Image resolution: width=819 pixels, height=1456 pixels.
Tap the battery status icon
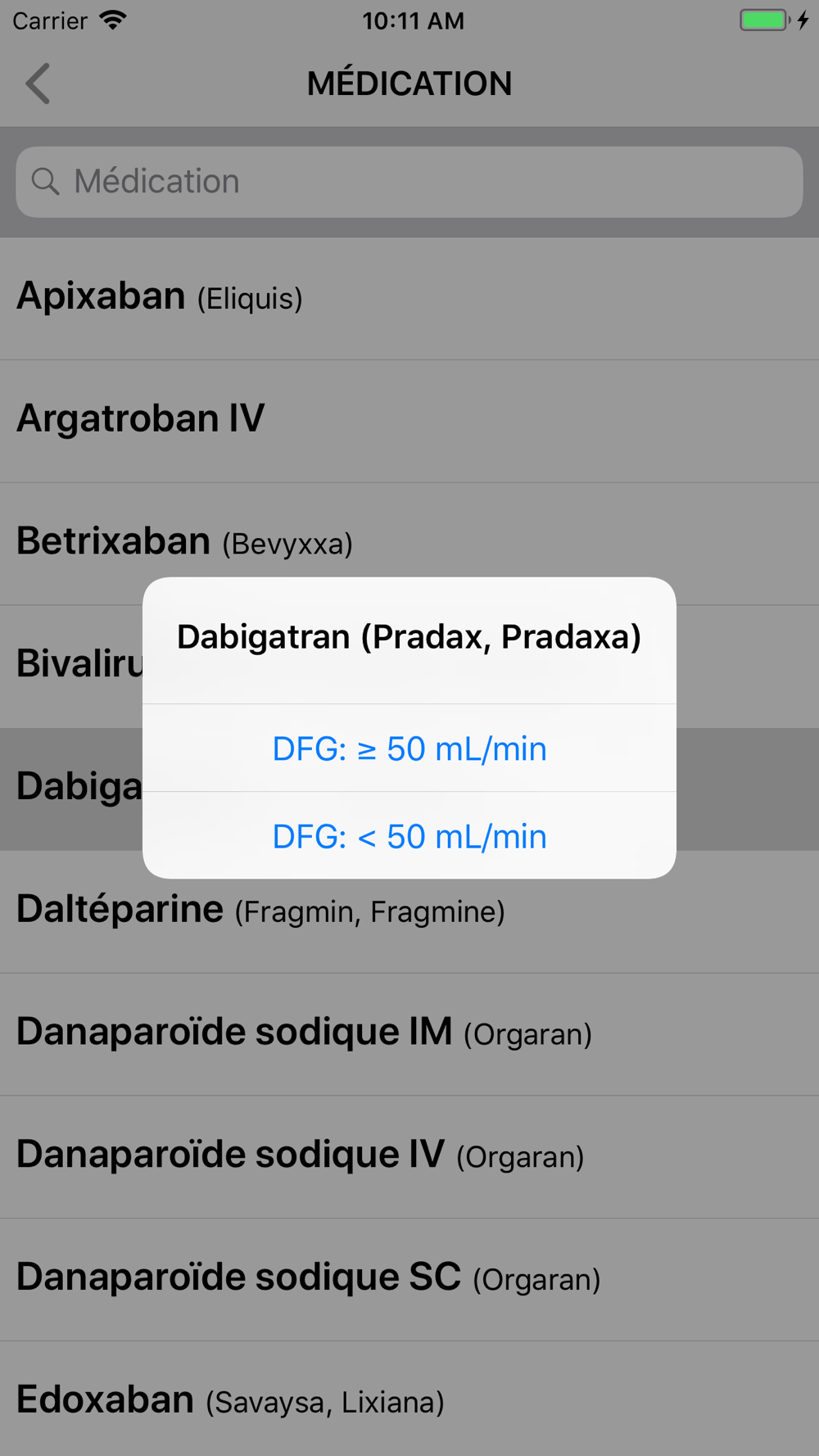click(765, 20)
